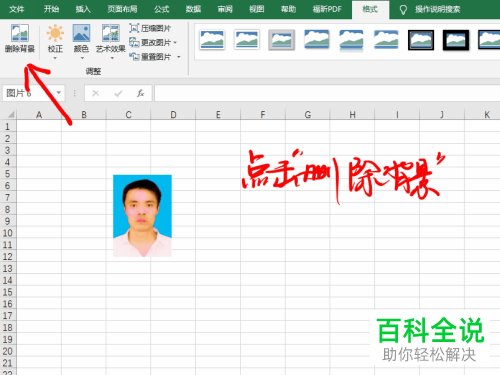500x375 pixels.
Task: Select column A header
Action: 39,115
